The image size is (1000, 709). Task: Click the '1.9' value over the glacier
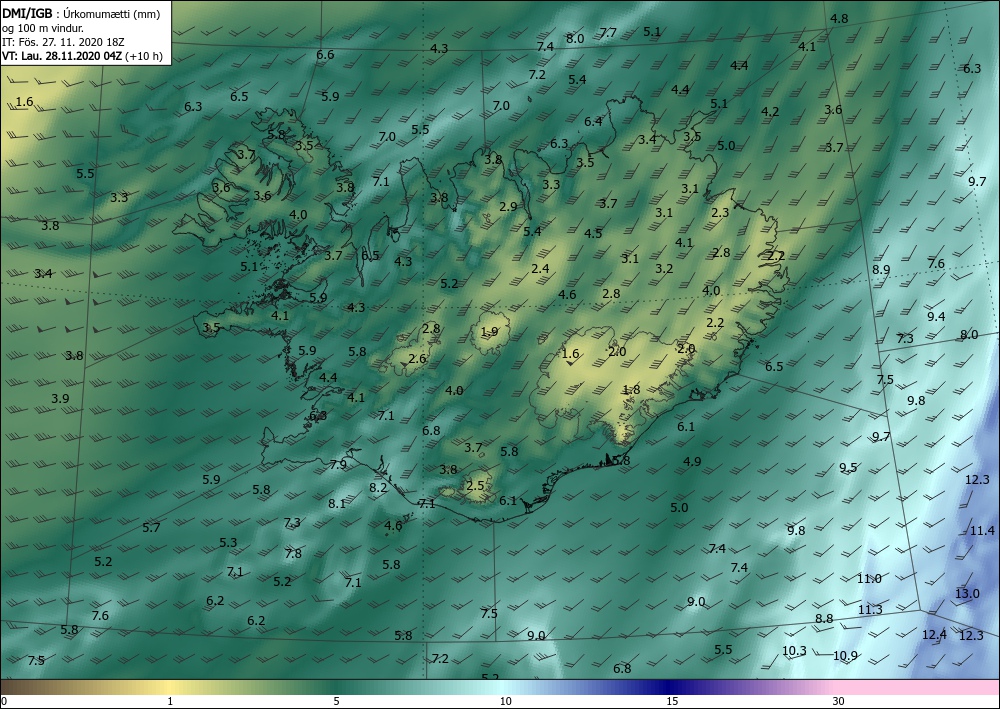[489, 332]
